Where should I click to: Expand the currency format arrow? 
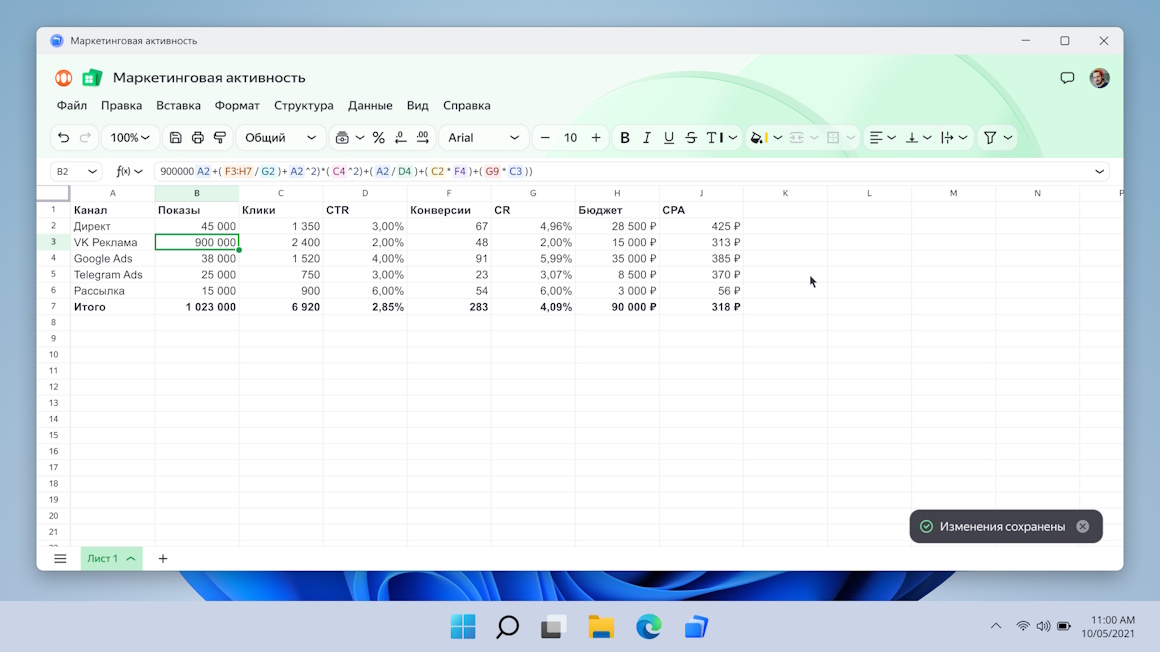click(360, 138)
